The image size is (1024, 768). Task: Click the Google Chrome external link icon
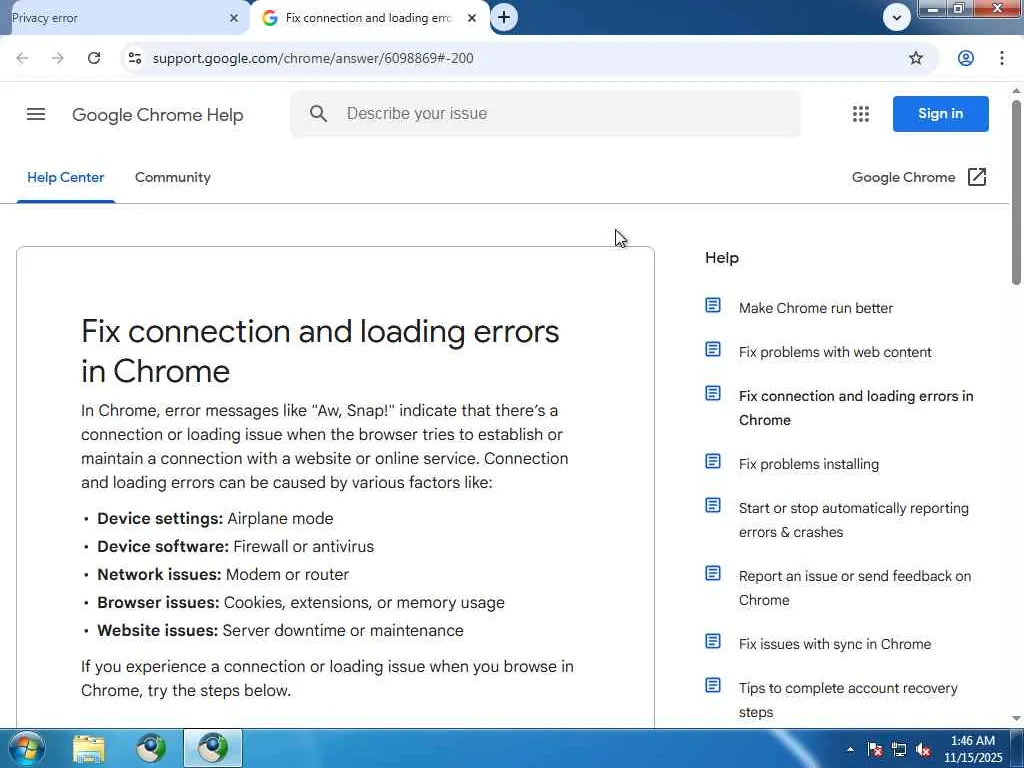point(976,177)
